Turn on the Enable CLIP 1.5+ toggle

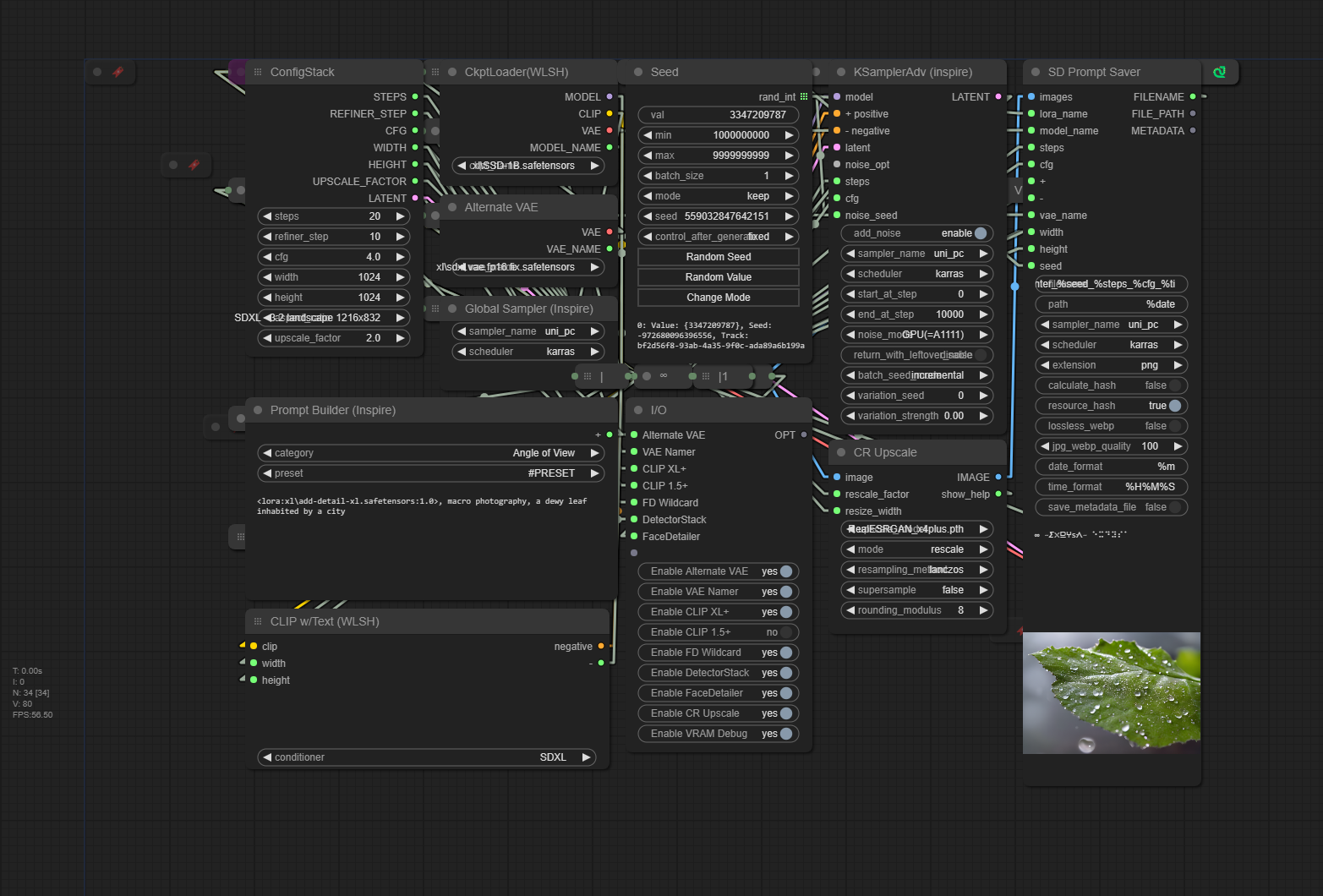[x=785, y=632]
